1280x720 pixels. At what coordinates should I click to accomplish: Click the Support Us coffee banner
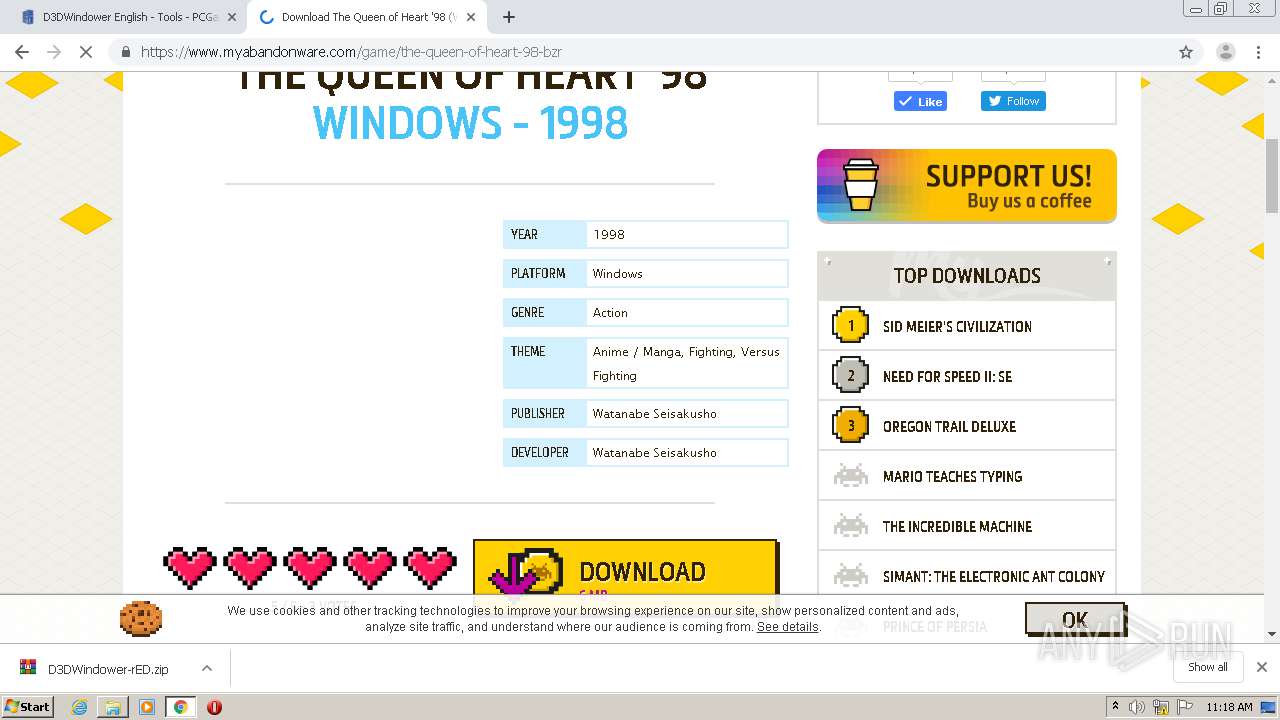(x=966, y=186)
